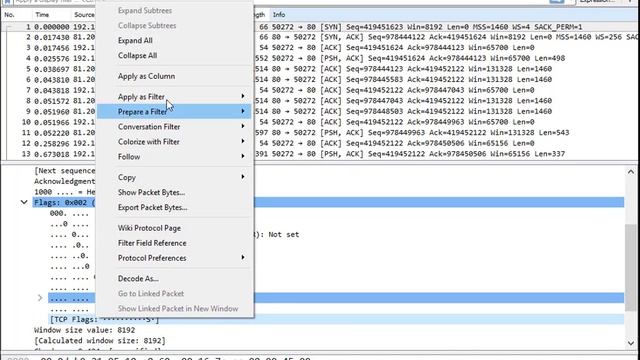Select the 1000 .... = He detail row

[x=64, y=192]
